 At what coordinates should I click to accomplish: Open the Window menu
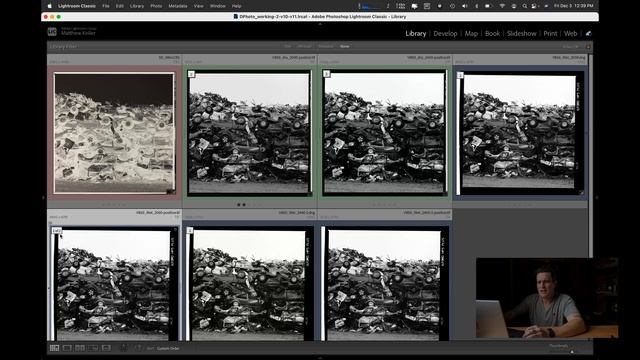[218, 6]
